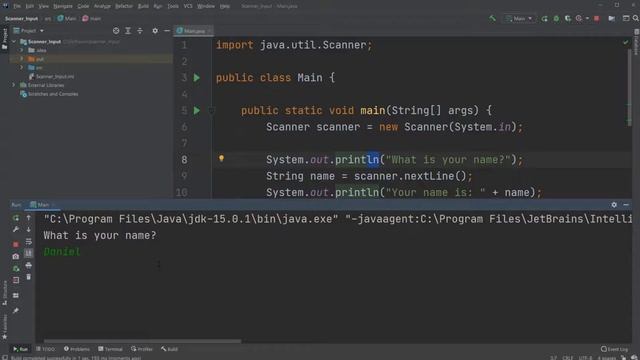Open the Problems tool window button
640x360 pixels.
point(77,349)
